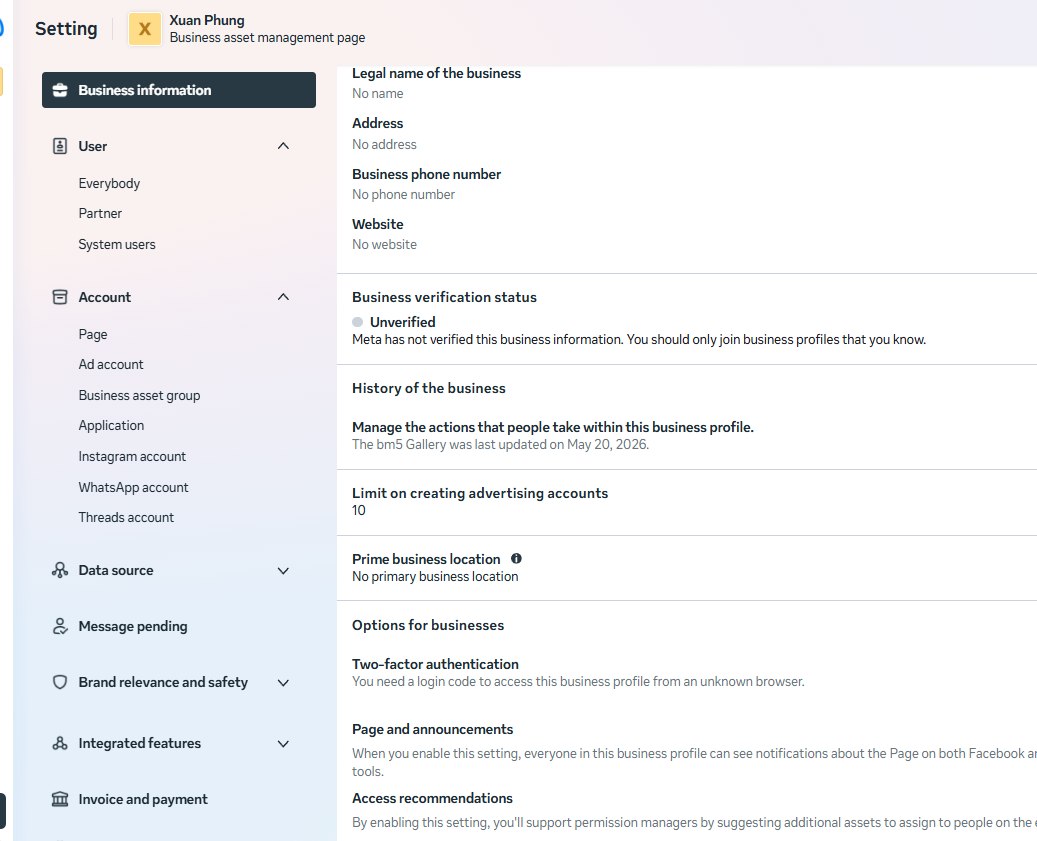
Task: Expand the Data source section
Action: [x=283, y=571]
